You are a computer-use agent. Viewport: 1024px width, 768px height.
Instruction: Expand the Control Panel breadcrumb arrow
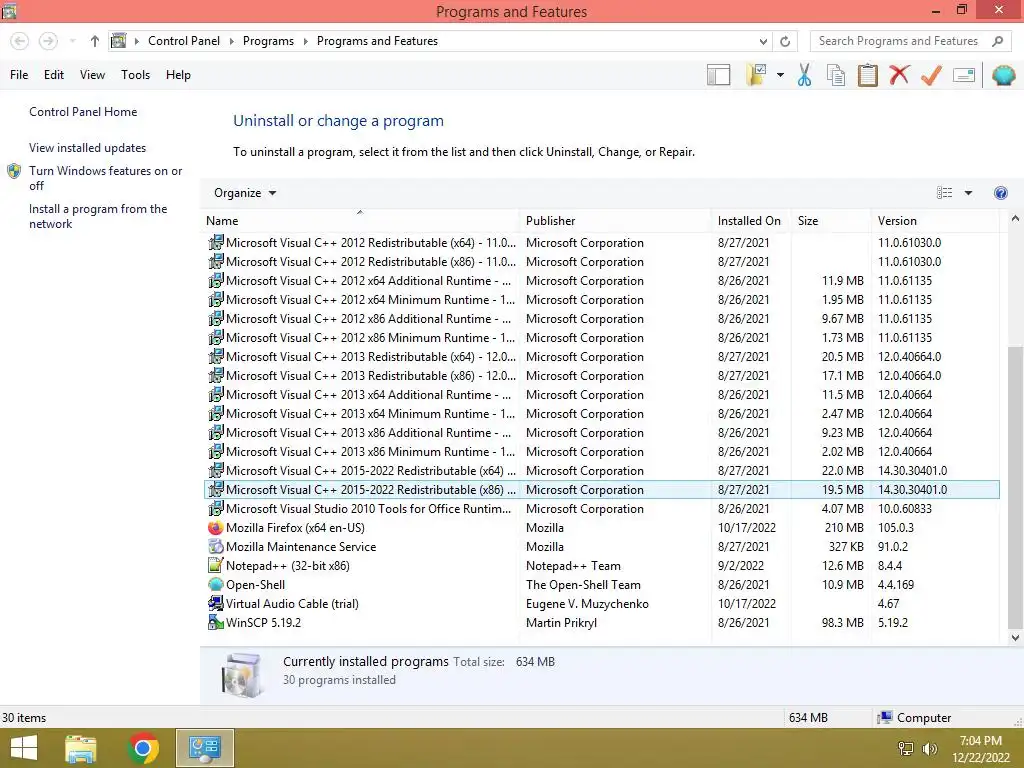click(x=231, y=41)
